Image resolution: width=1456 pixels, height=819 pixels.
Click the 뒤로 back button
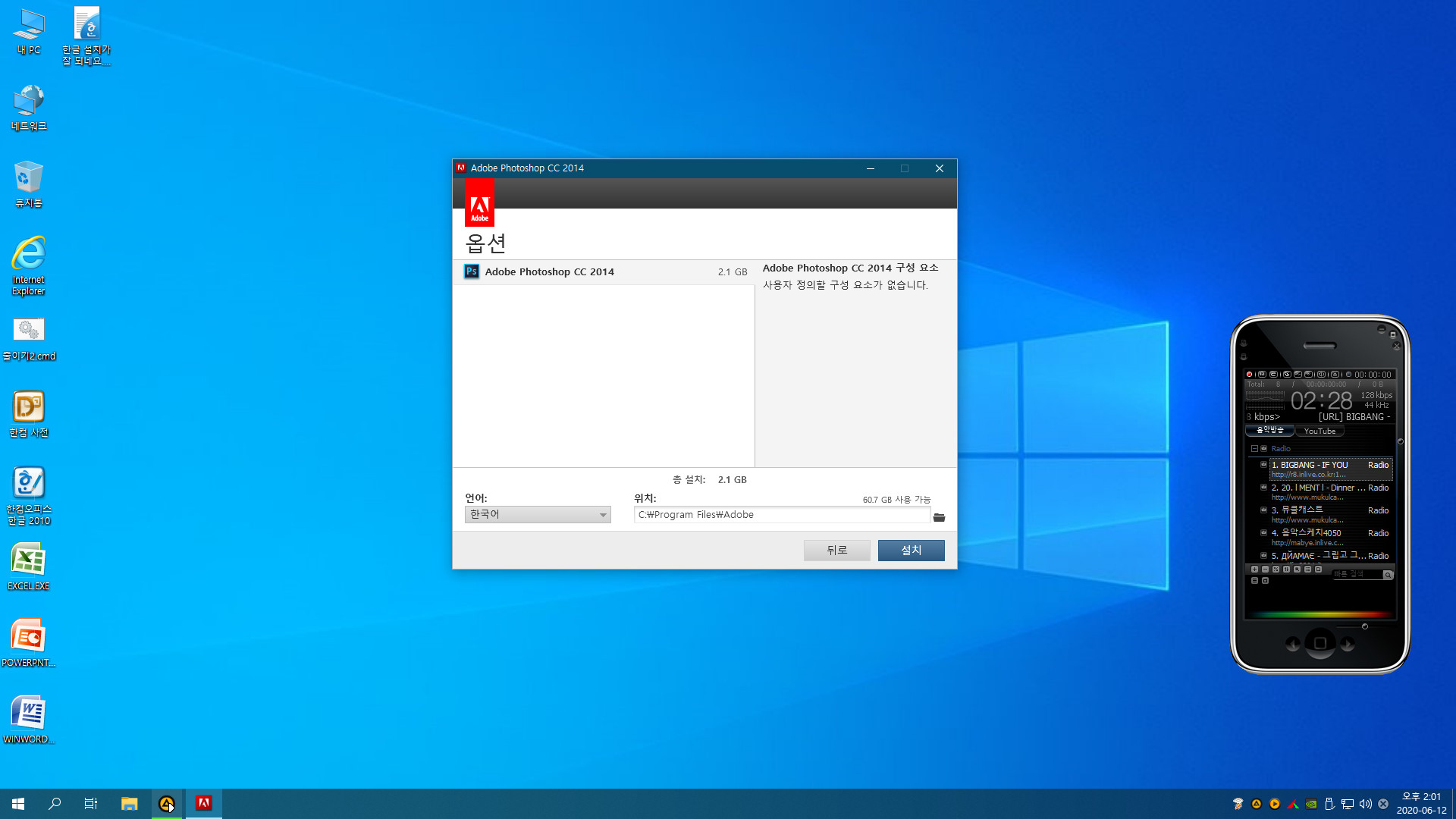click(x=836, y=551)
